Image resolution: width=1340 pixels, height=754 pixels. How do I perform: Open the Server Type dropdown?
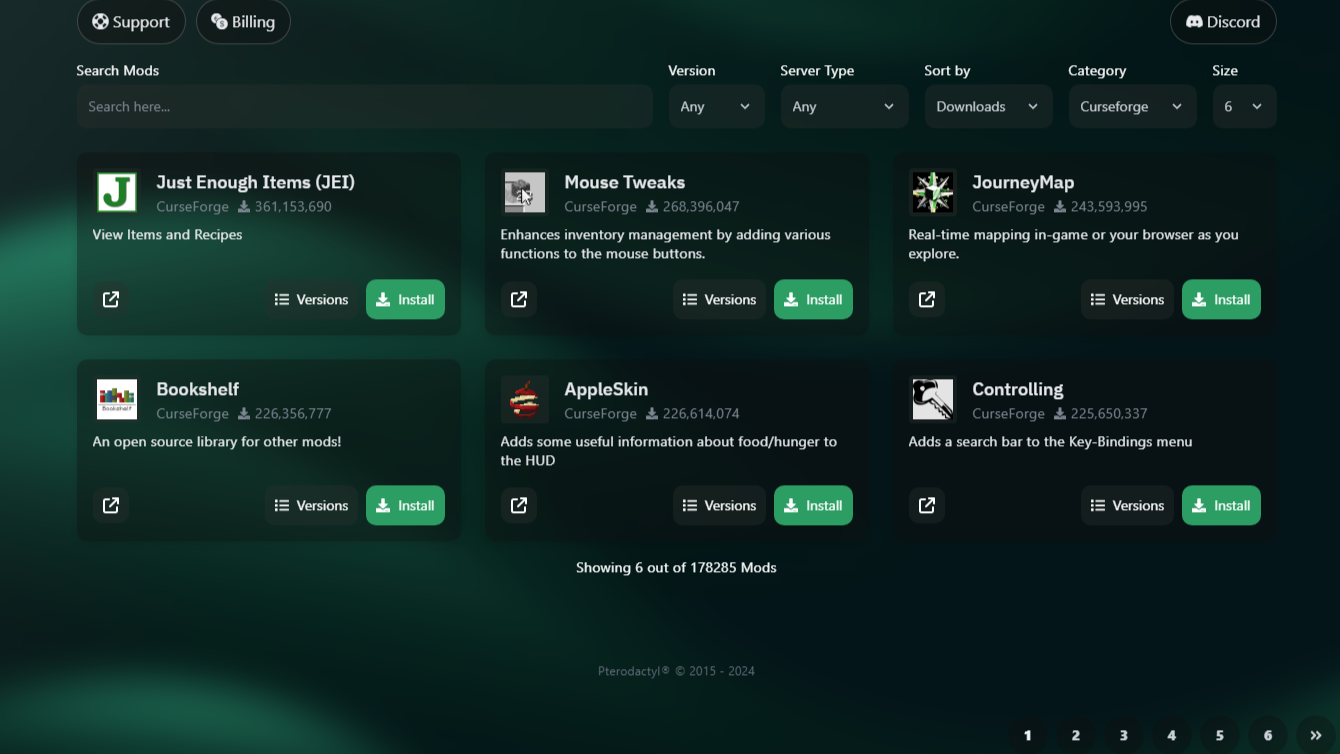(844, 107)
